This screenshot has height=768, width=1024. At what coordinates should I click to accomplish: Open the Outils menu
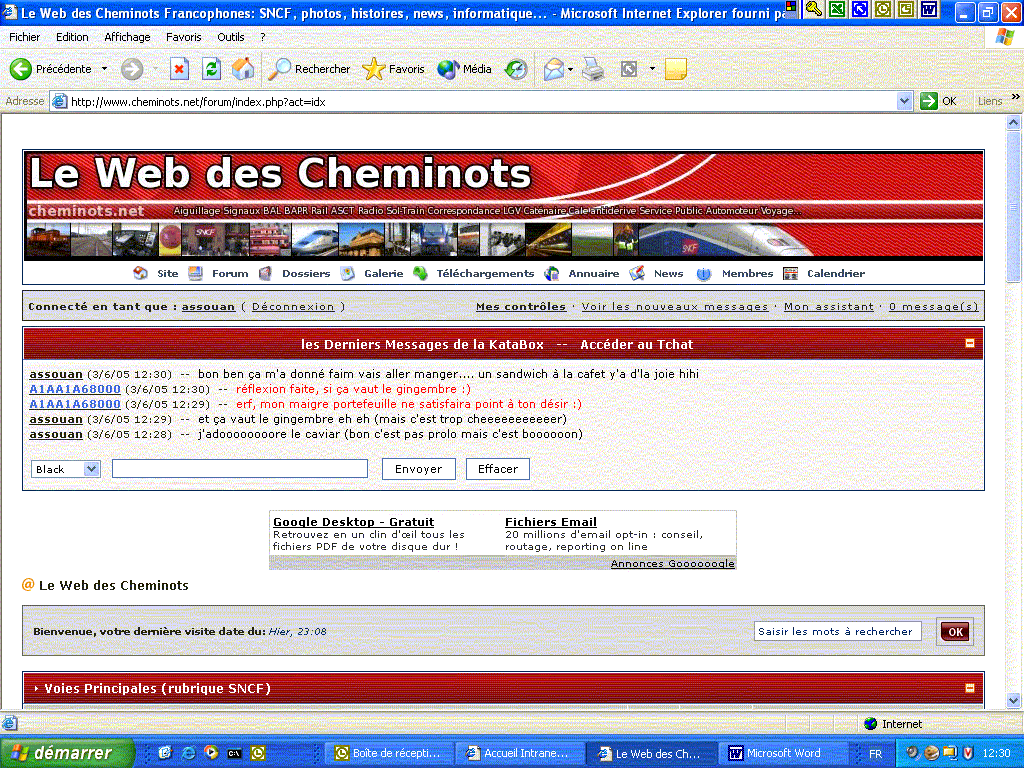click(230, 37)
